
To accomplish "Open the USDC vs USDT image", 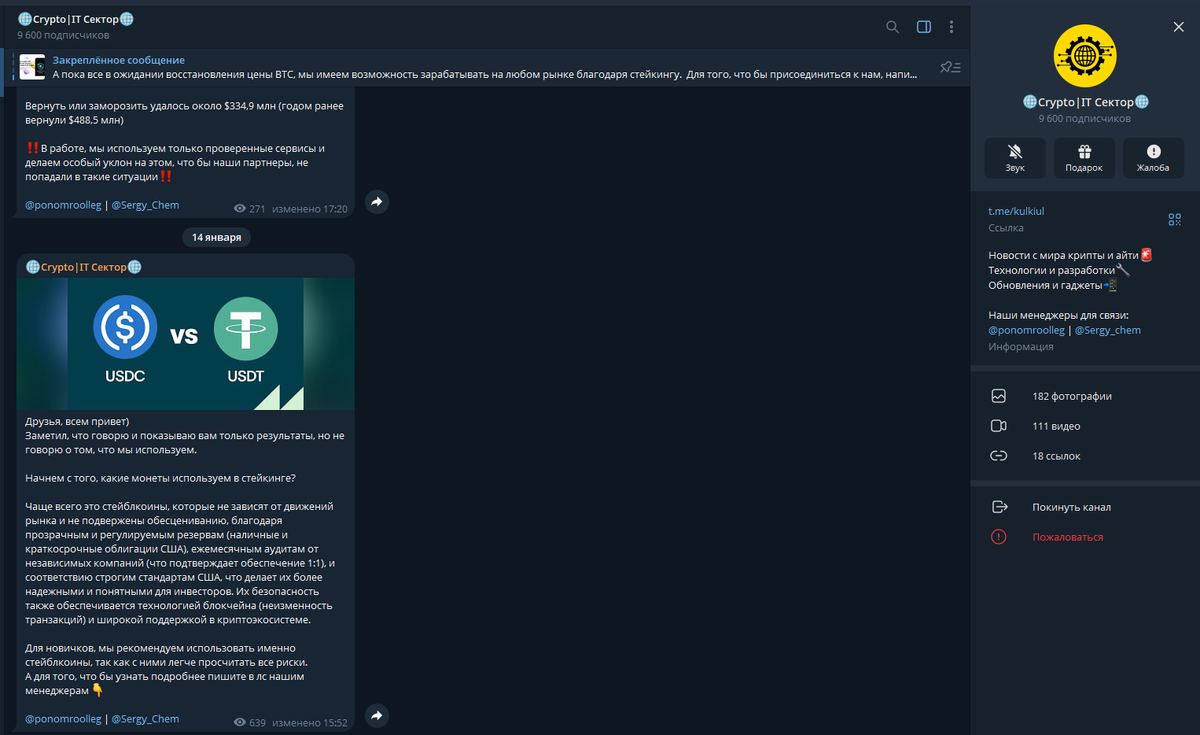I will [x=186, y=343].
